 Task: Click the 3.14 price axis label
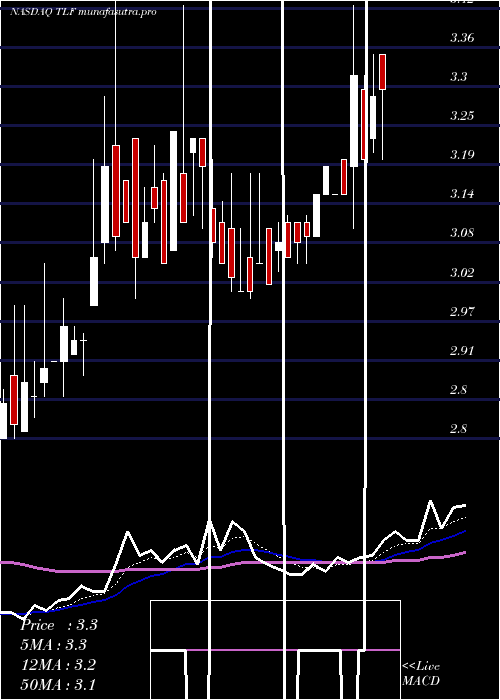click(x=462, y=194)
